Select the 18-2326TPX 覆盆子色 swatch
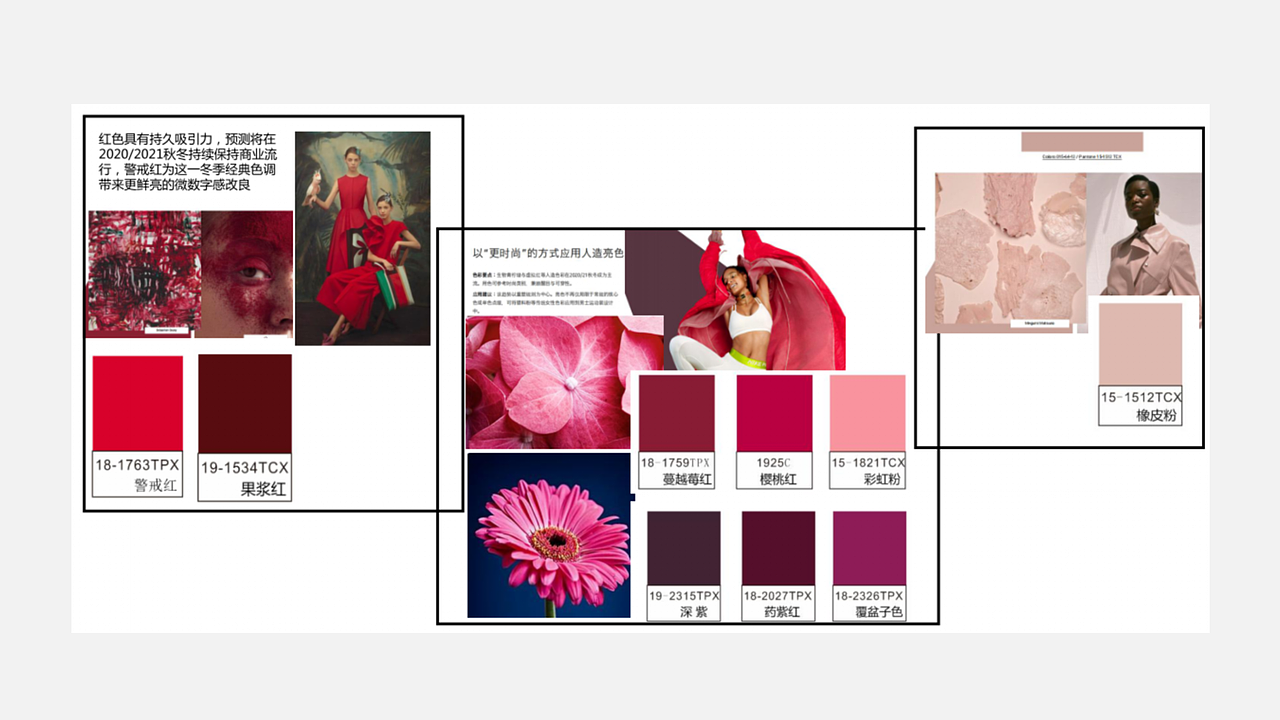 tap(869, 548)
